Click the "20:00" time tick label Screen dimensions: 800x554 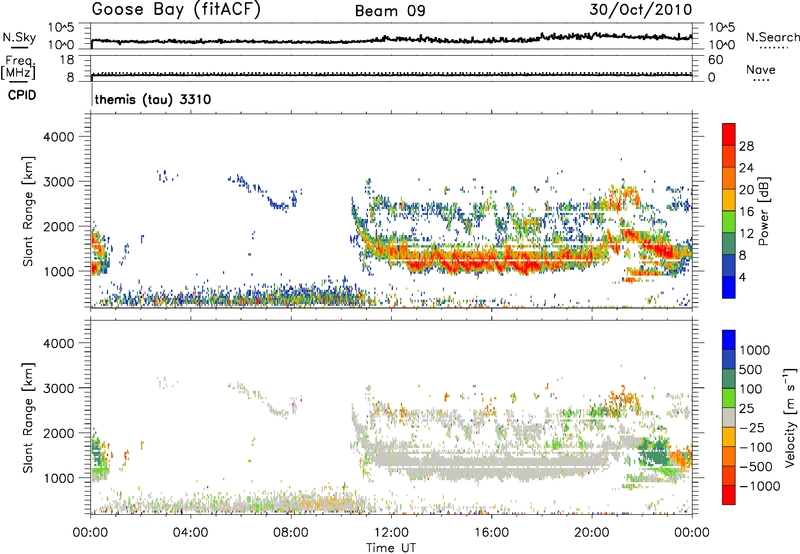click(591, 533)
